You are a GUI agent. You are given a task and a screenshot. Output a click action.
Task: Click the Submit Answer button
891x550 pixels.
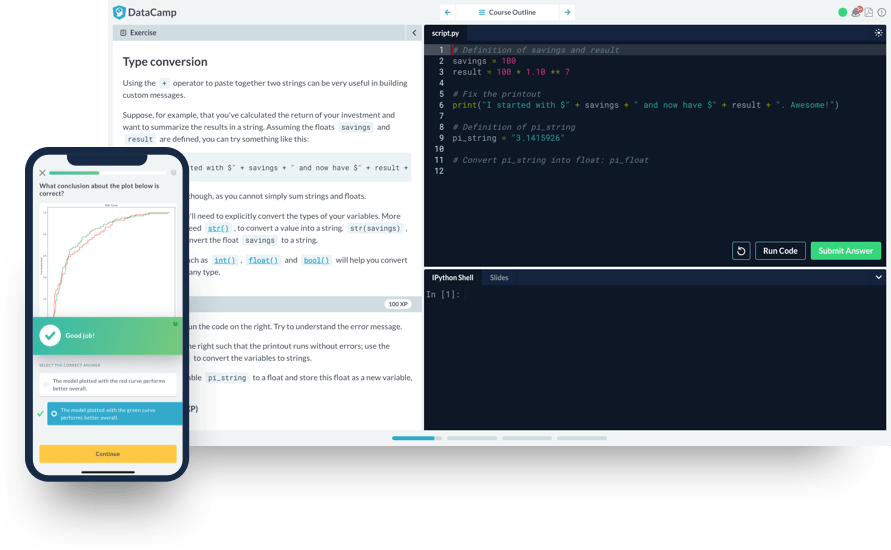(x=846, y=251)
